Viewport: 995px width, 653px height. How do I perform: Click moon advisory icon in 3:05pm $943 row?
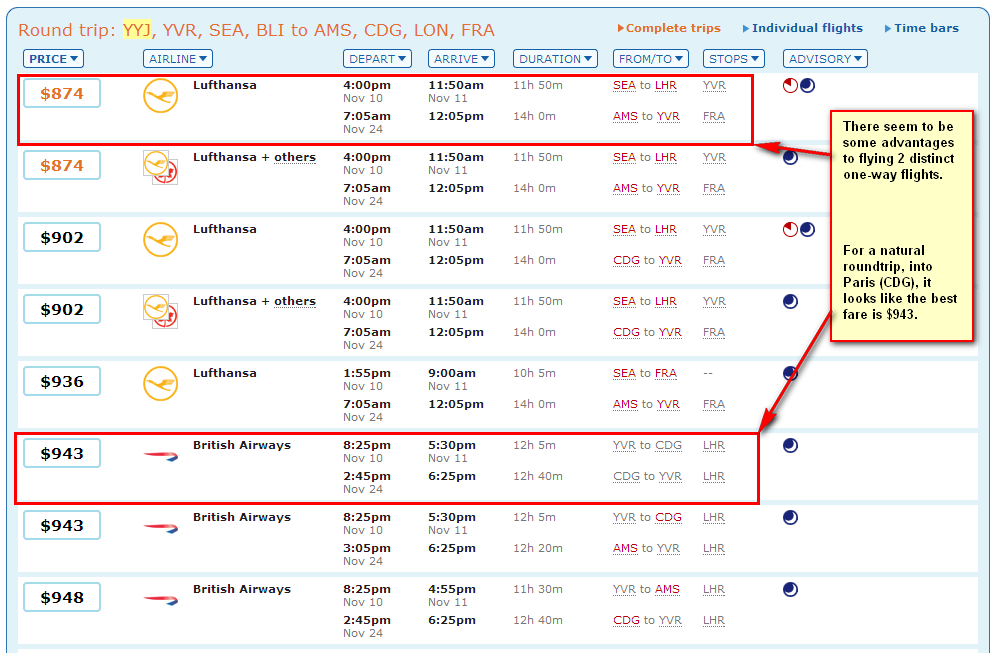pyautogui.click(x=790, y=517)
